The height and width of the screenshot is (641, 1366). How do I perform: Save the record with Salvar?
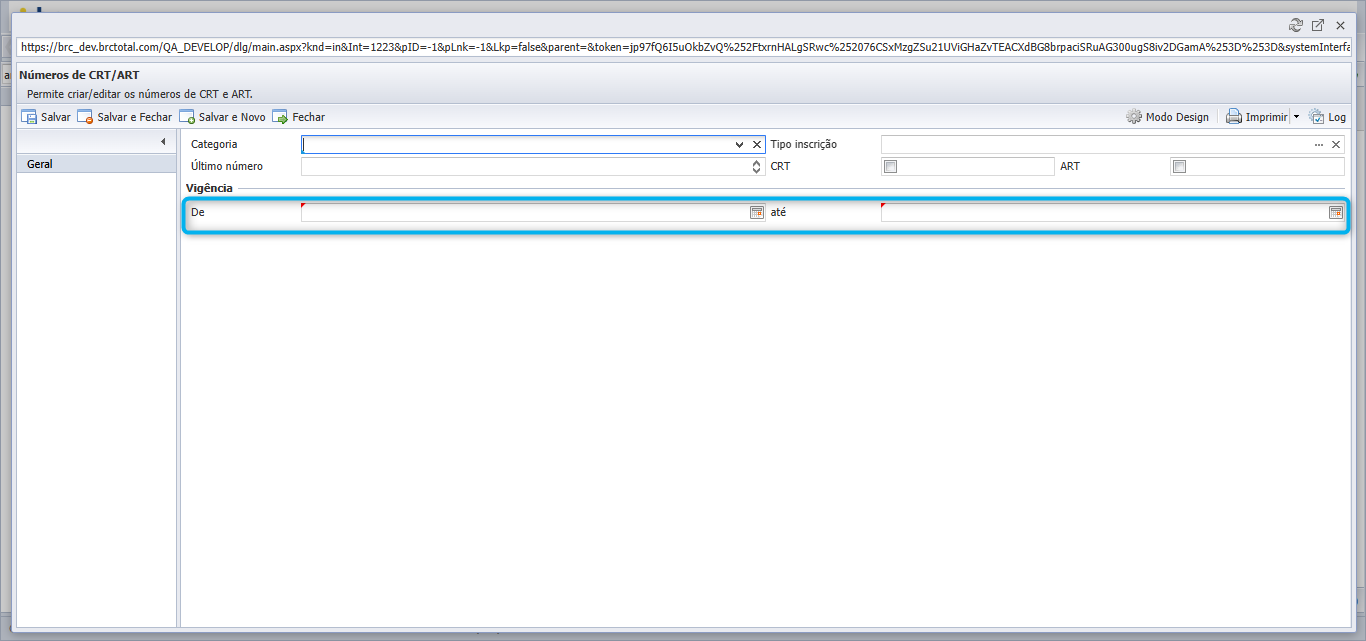click(46, 117)
